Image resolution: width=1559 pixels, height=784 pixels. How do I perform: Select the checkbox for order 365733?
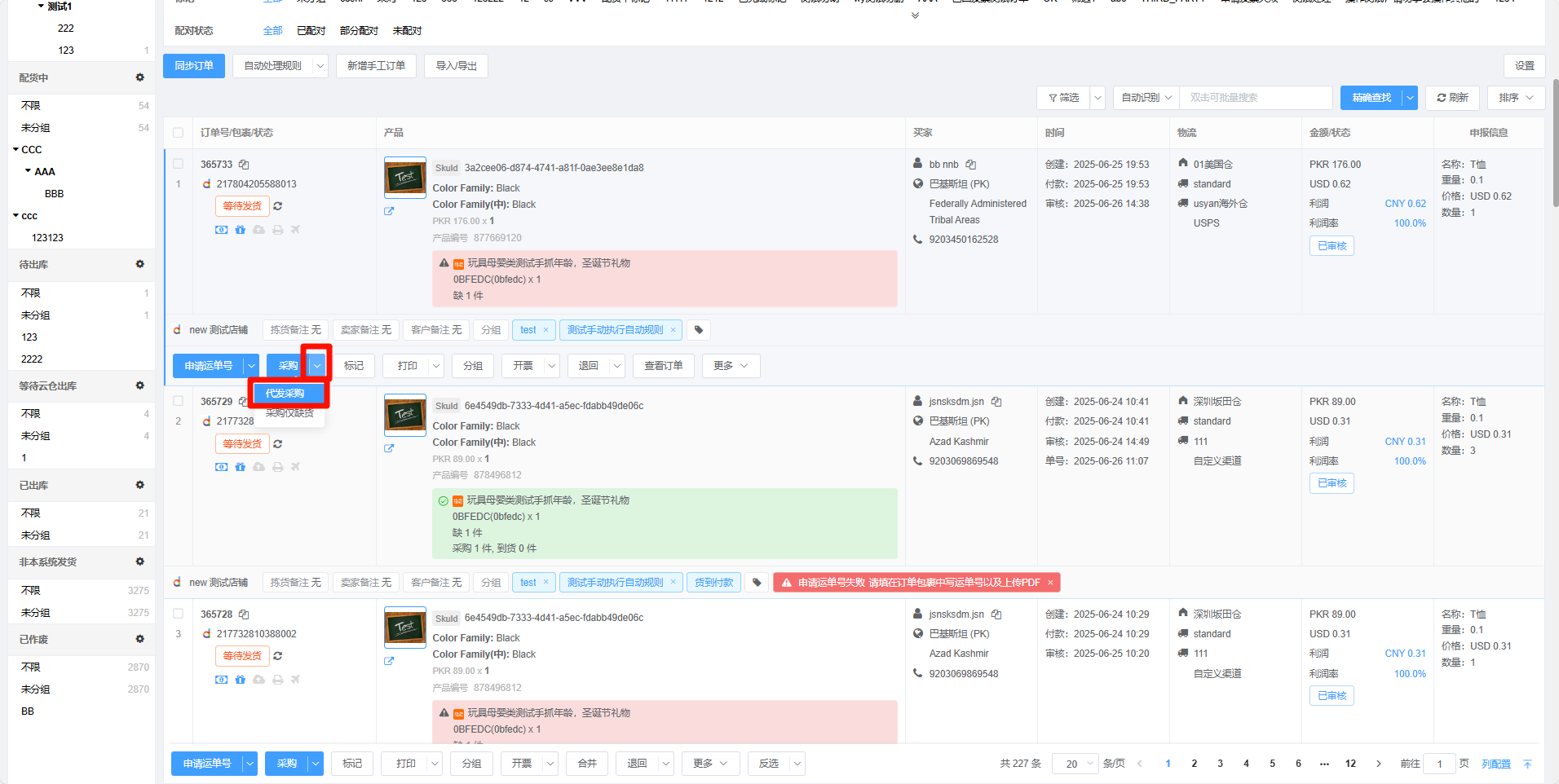pyautogui.click(x=178, y=164)
